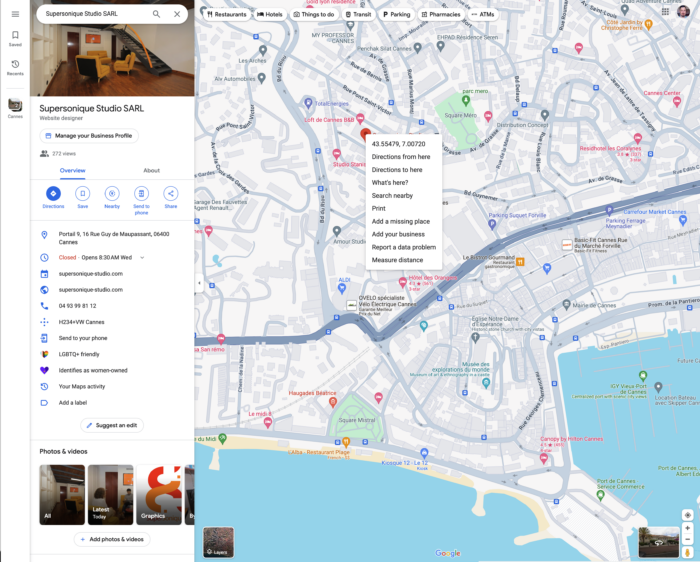Click 'Suggest an edit' button
This screenshot has width=700, height=562.
pyautogui.click(x=112, y=425)
